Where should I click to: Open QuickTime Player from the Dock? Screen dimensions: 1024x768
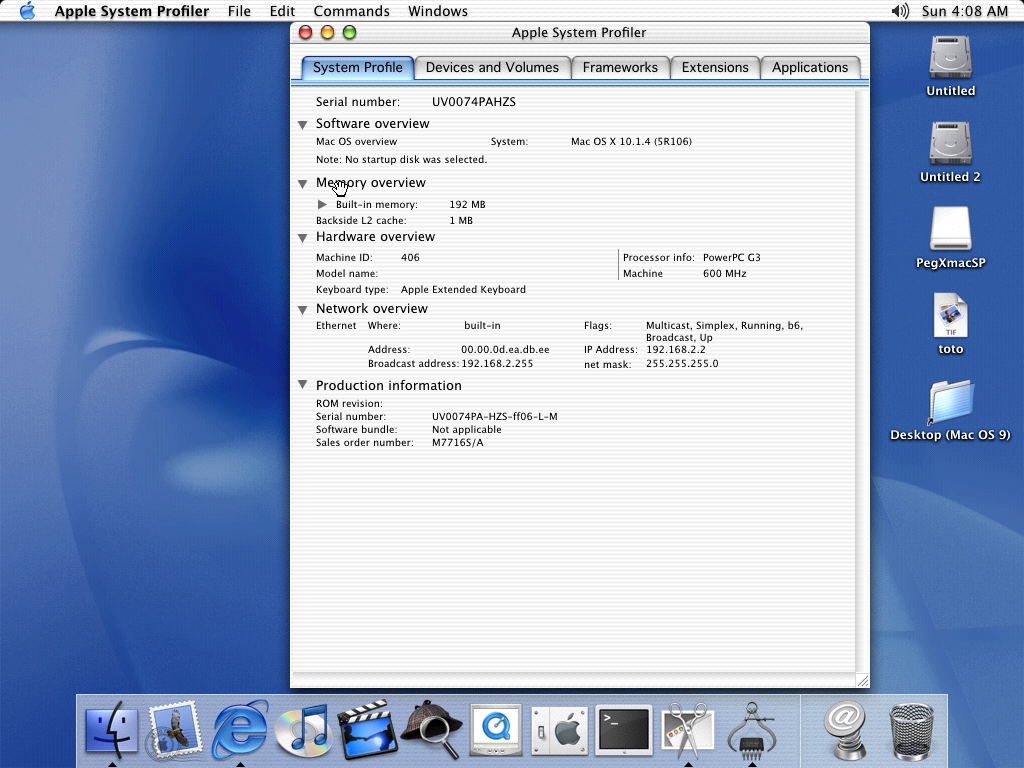[x=496, y=730]
